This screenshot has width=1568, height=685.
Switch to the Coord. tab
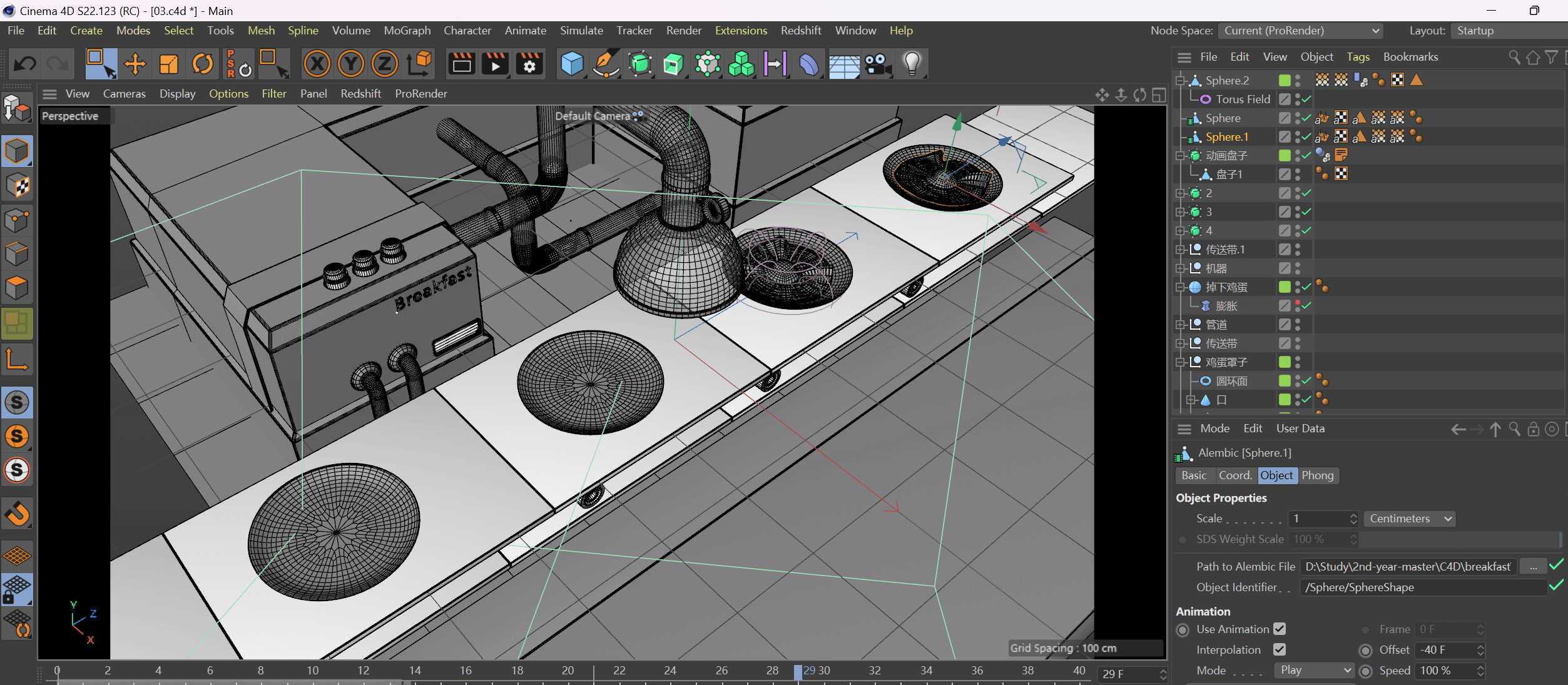pyautogui.click(x=1235, y=475)
